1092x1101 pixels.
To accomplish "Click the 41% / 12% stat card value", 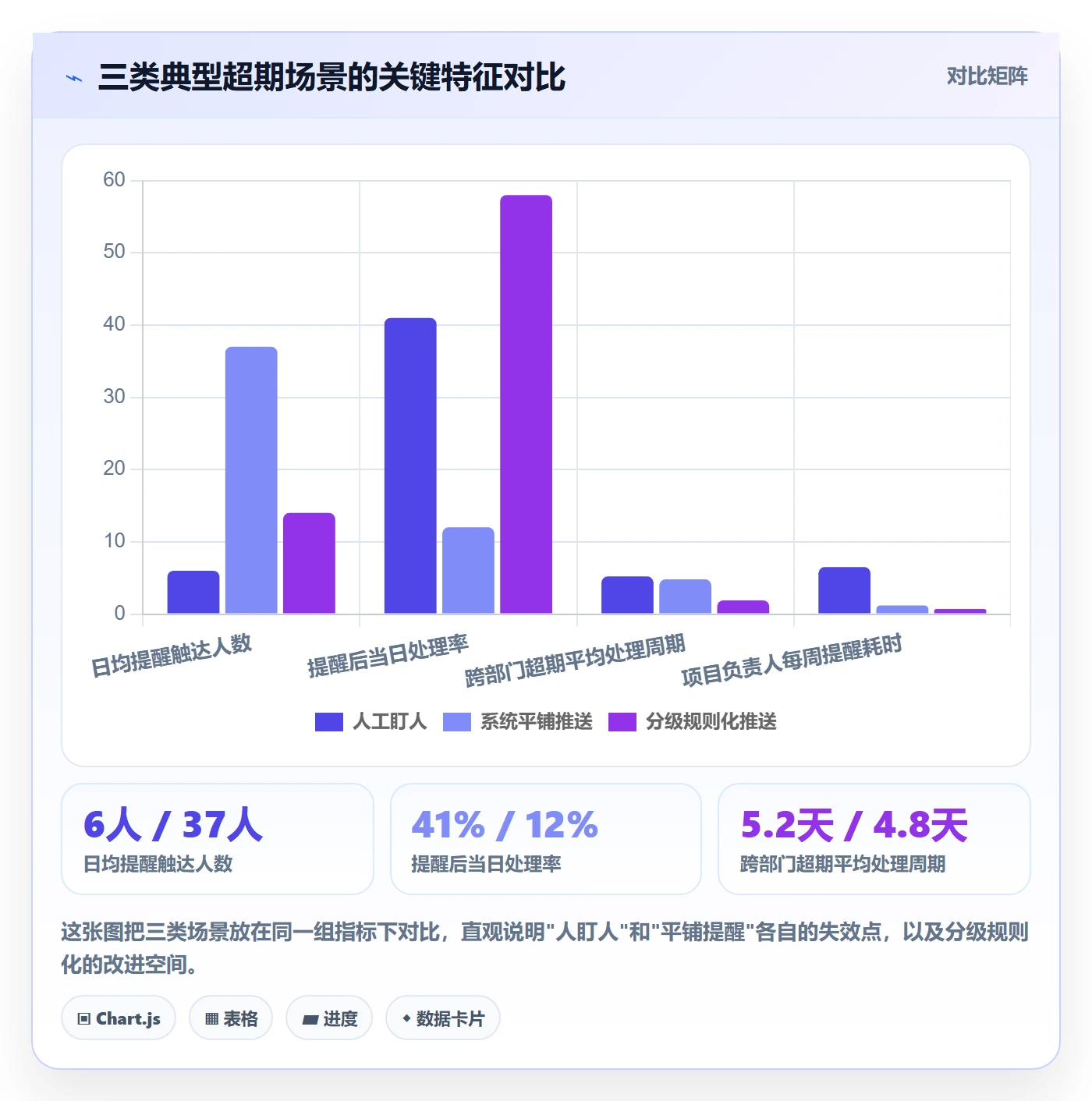I will click(505, 825).
